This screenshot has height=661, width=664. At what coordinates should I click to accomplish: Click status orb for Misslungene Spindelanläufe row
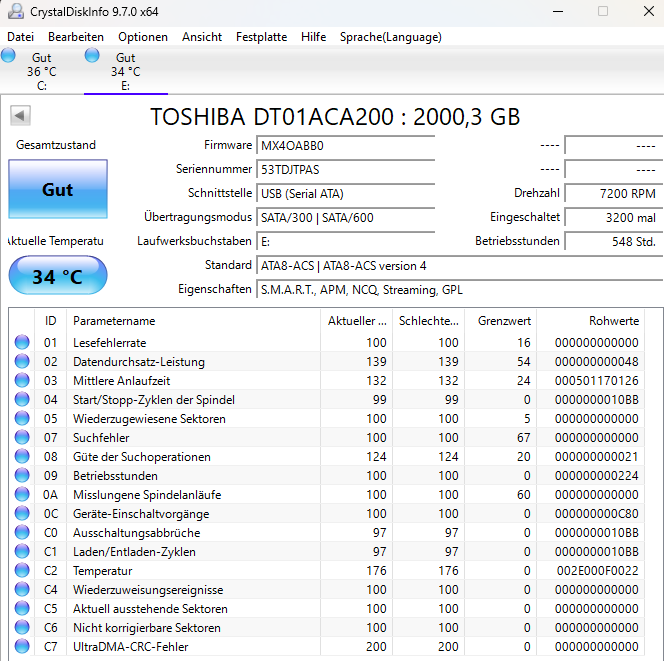(x=22, y=494)
